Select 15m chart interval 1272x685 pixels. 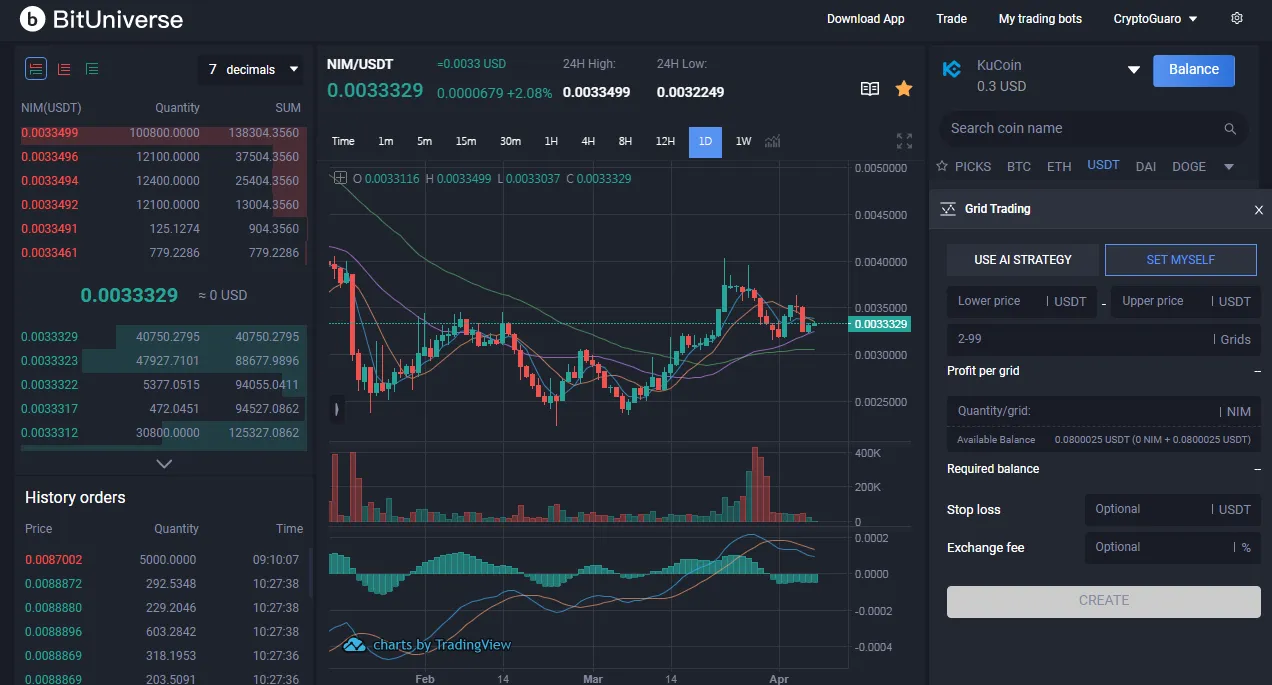(465, 141)
